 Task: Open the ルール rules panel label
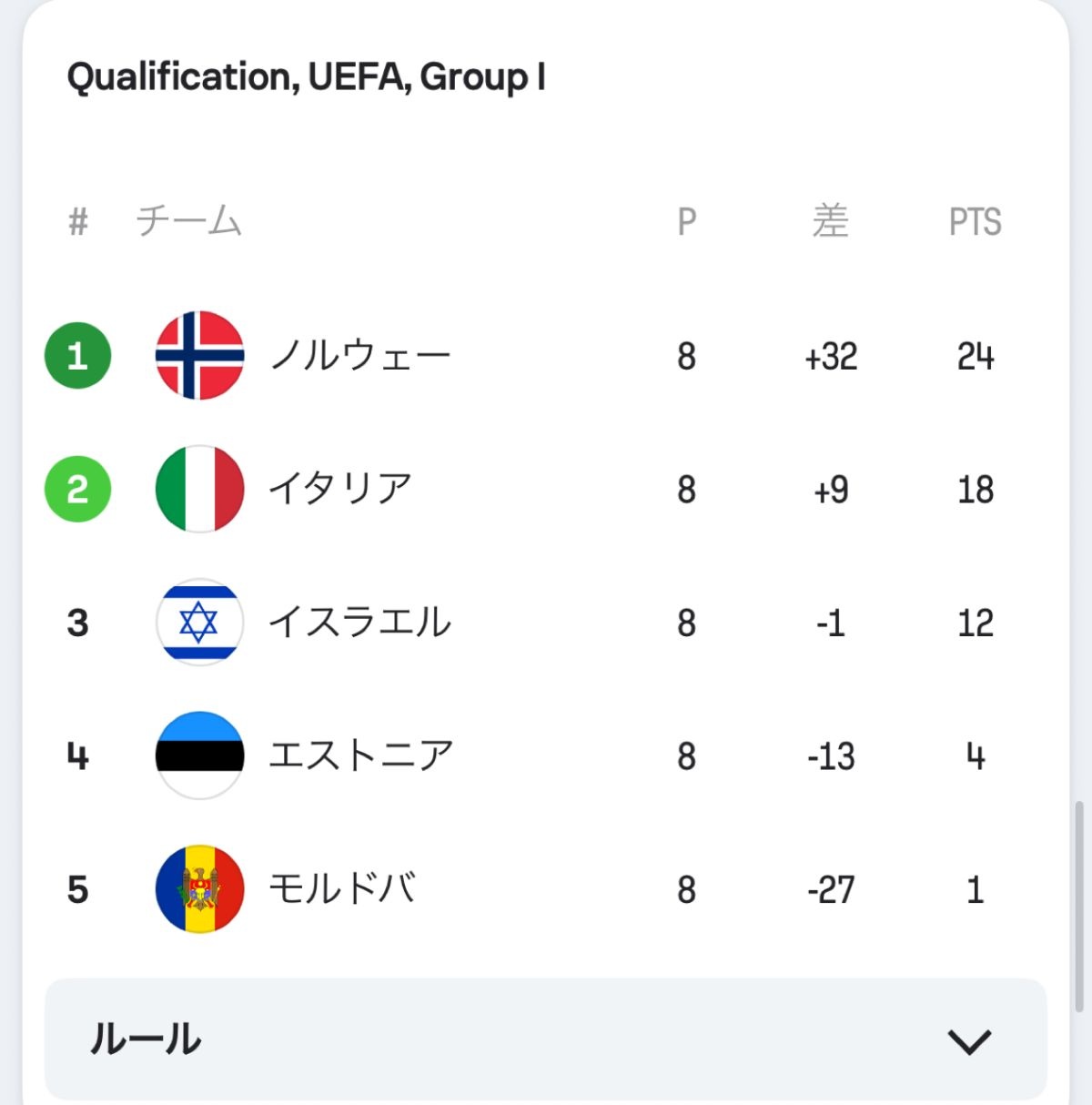click(146, 1039)
